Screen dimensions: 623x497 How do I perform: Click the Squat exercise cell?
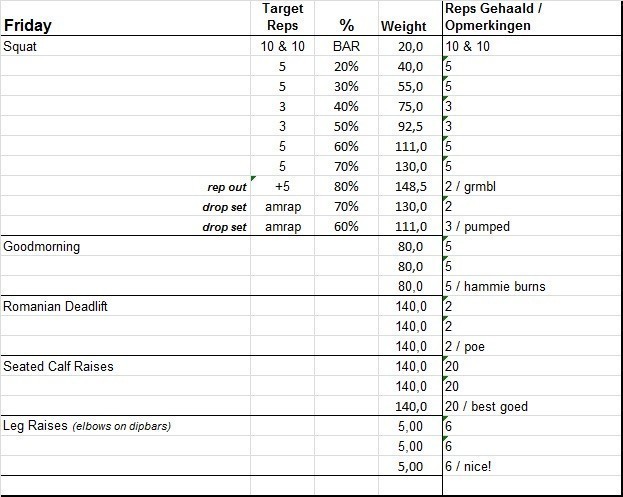23,46
